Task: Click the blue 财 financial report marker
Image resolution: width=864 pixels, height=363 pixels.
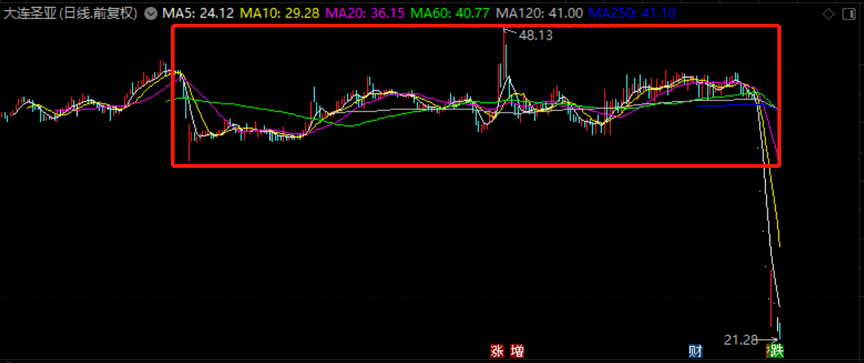Action: (695, 350)
